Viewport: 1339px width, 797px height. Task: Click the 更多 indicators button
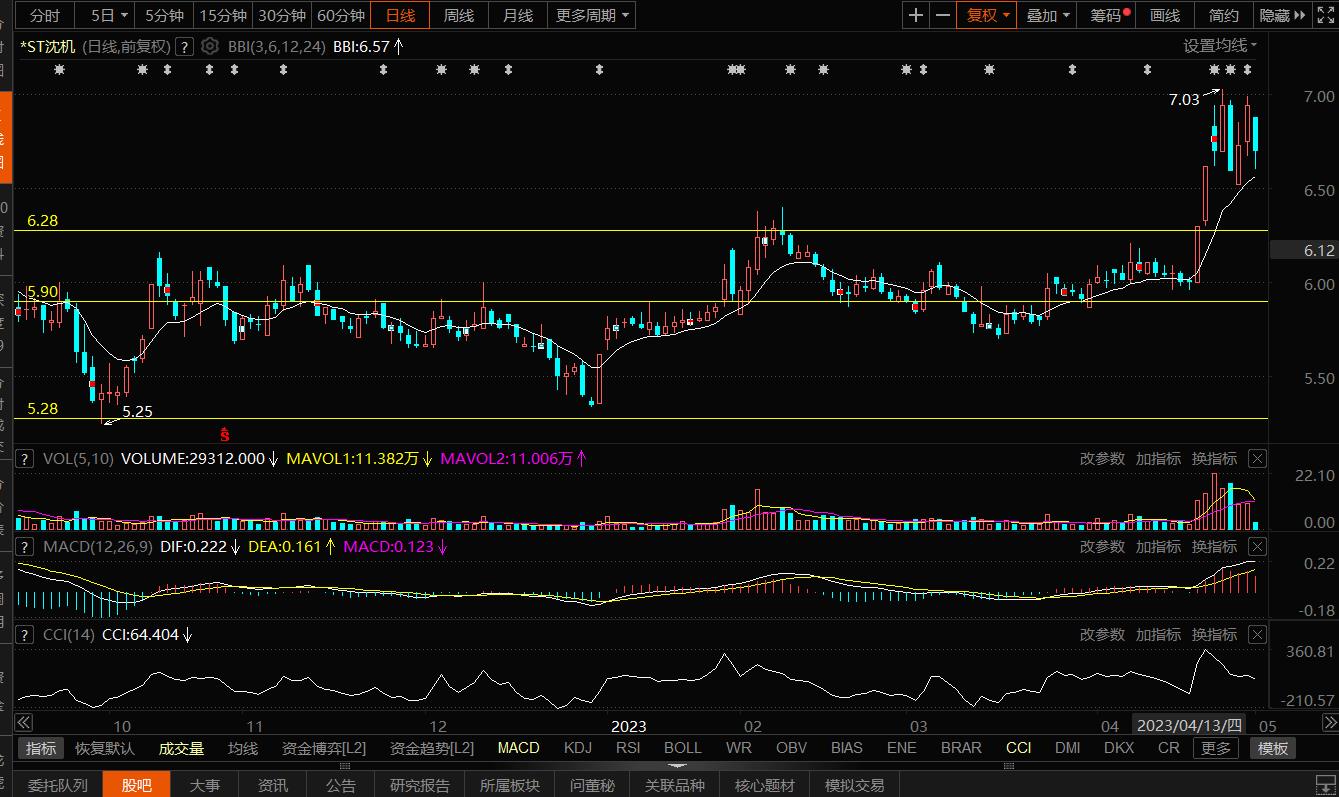coord(1217,748)
